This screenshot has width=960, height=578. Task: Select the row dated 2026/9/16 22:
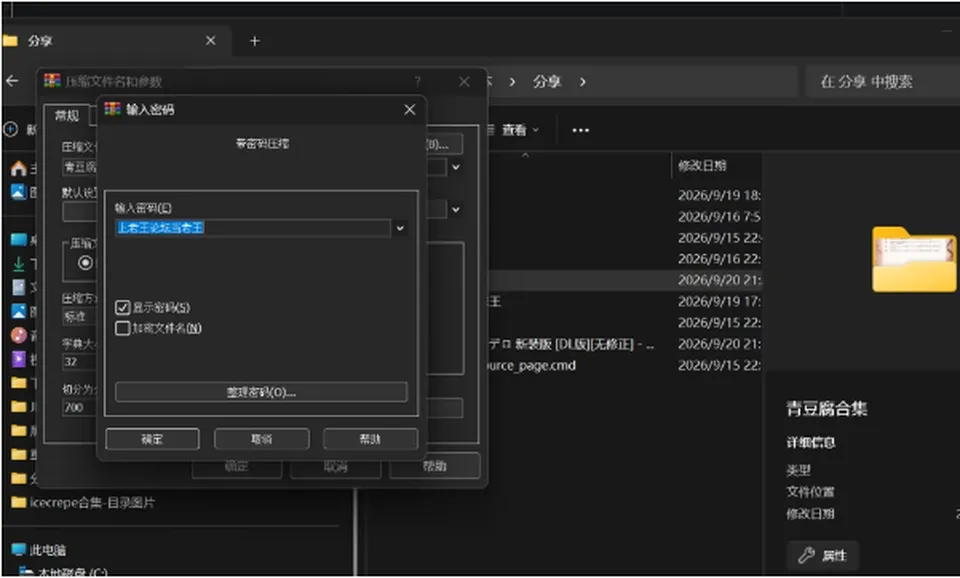tap(624, 259)
